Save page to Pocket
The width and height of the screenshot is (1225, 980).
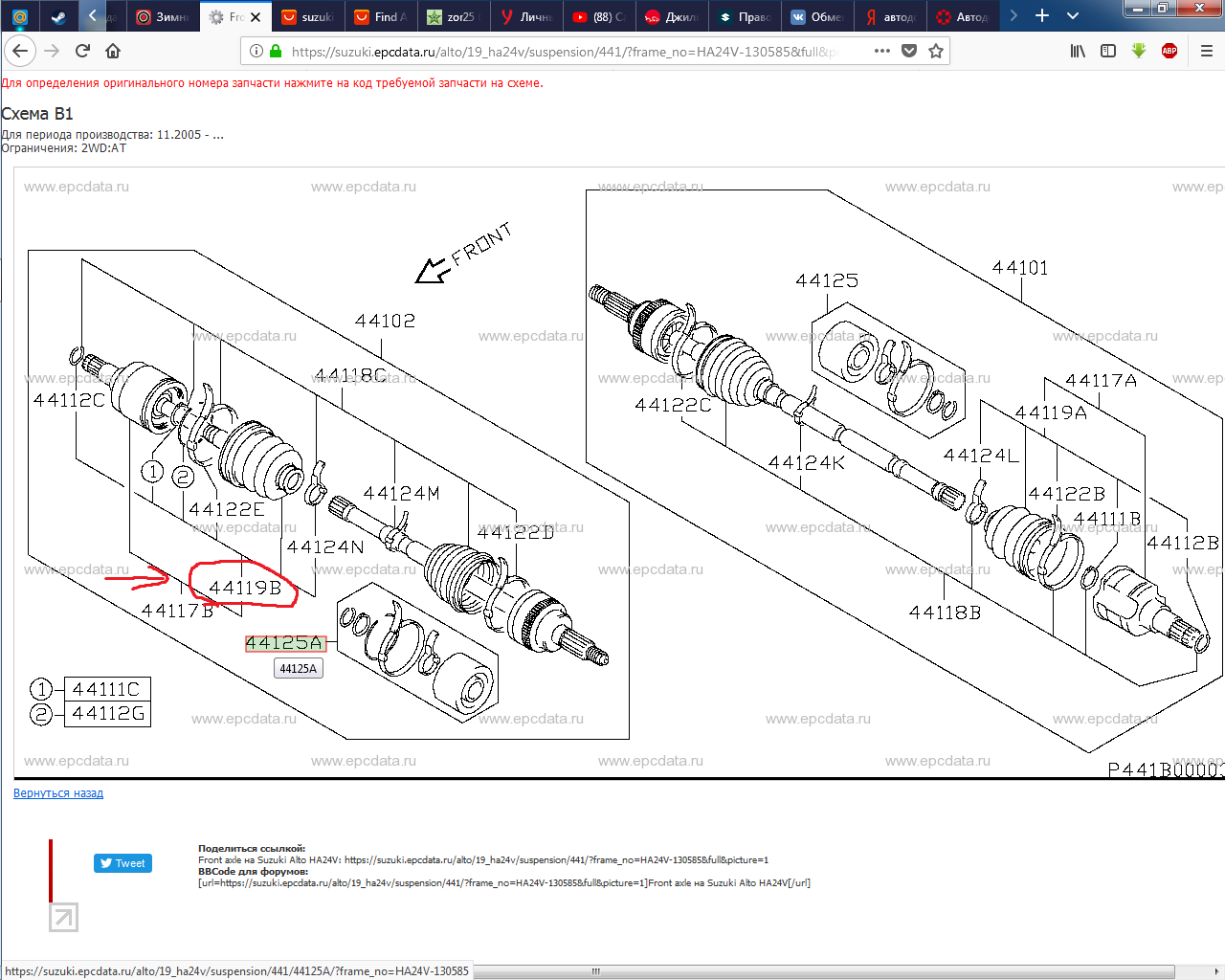point(909,51)
